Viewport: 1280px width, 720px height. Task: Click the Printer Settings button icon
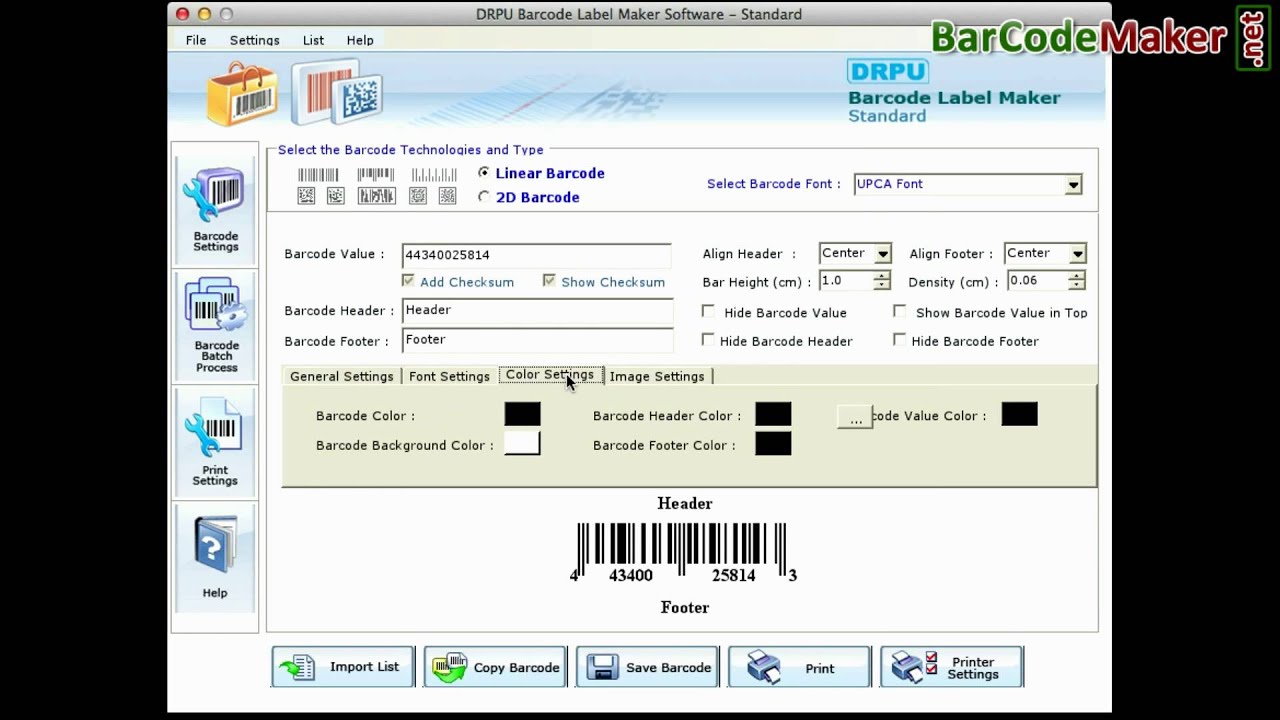pyautogui.click(x=914, y=667)
